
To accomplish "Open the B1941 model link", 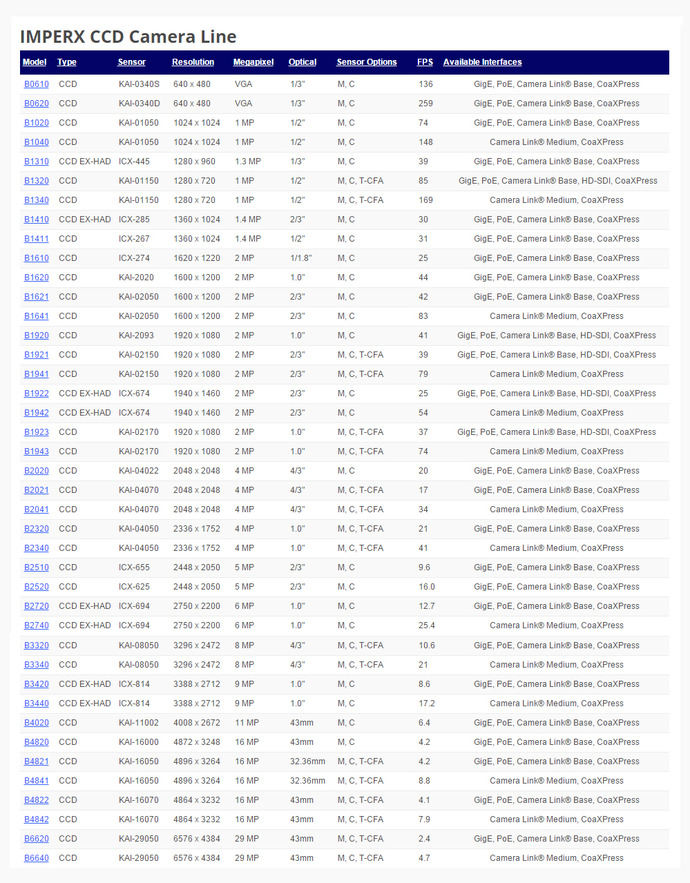I will [37, 374].
